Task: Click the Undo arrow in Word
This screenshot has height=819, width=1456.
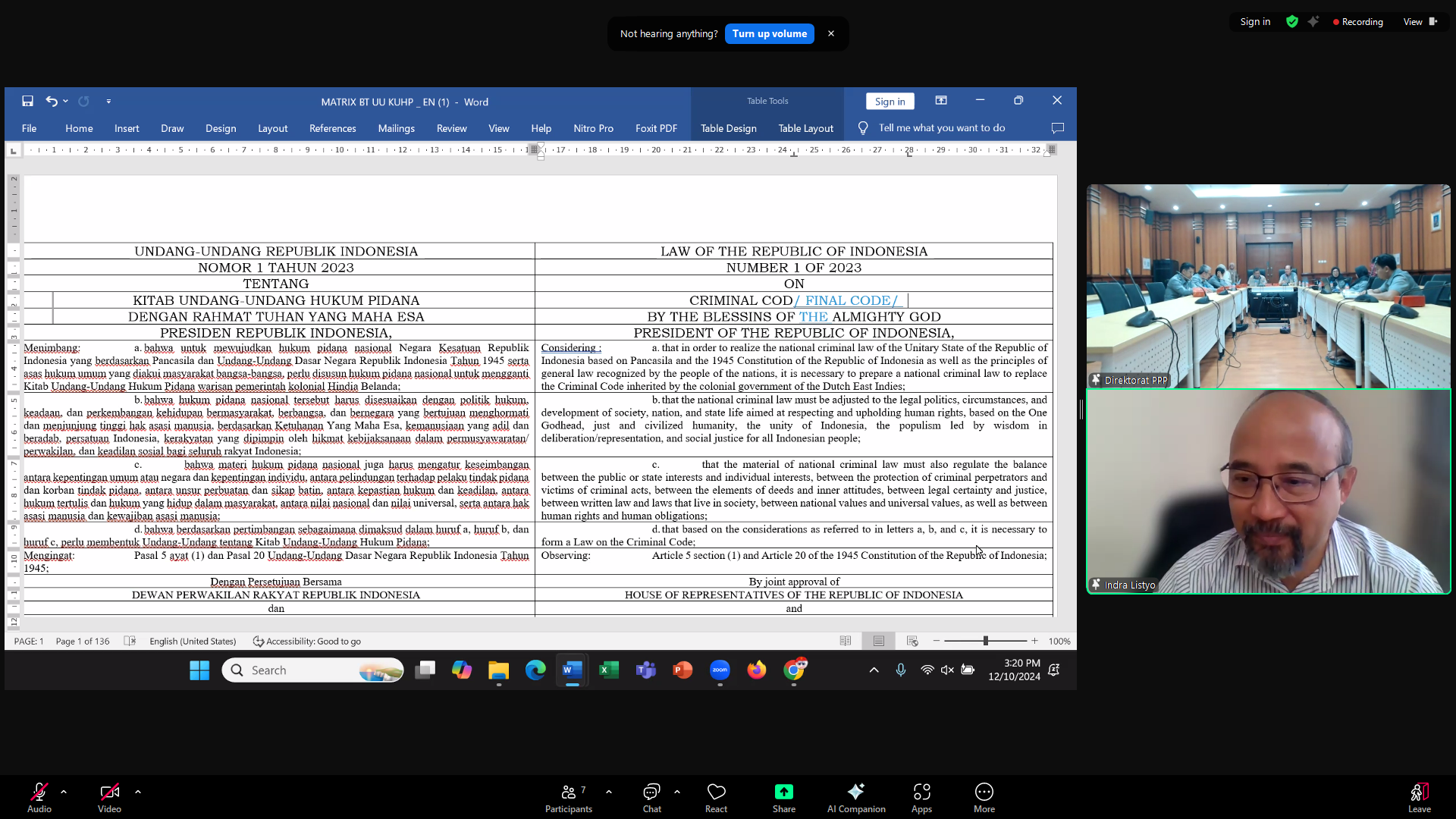Action: (51, 101)
